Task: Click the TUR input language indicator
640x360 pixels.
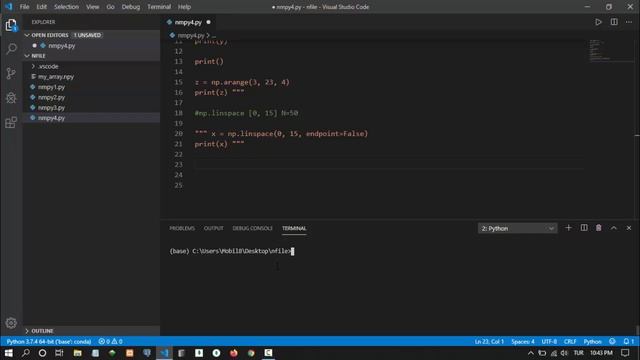Action: 578,353
